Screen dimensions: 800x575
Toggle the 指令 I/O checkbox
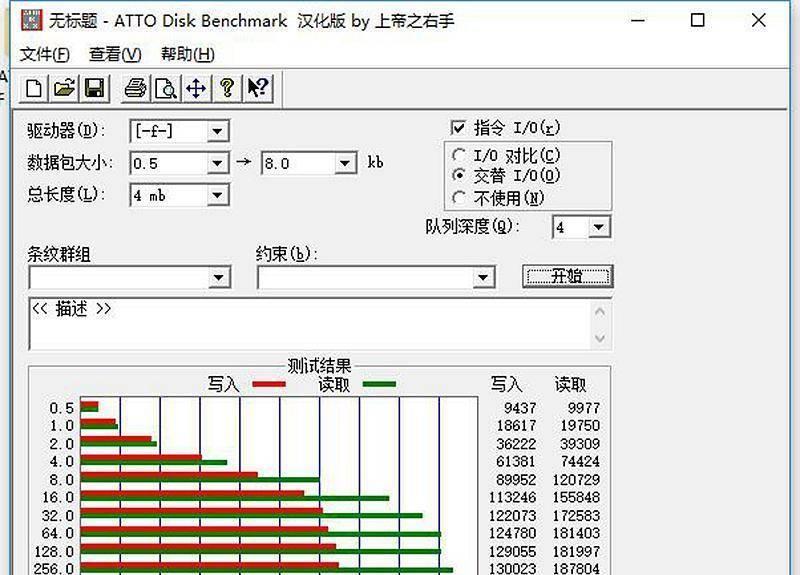tap(458, 128)
